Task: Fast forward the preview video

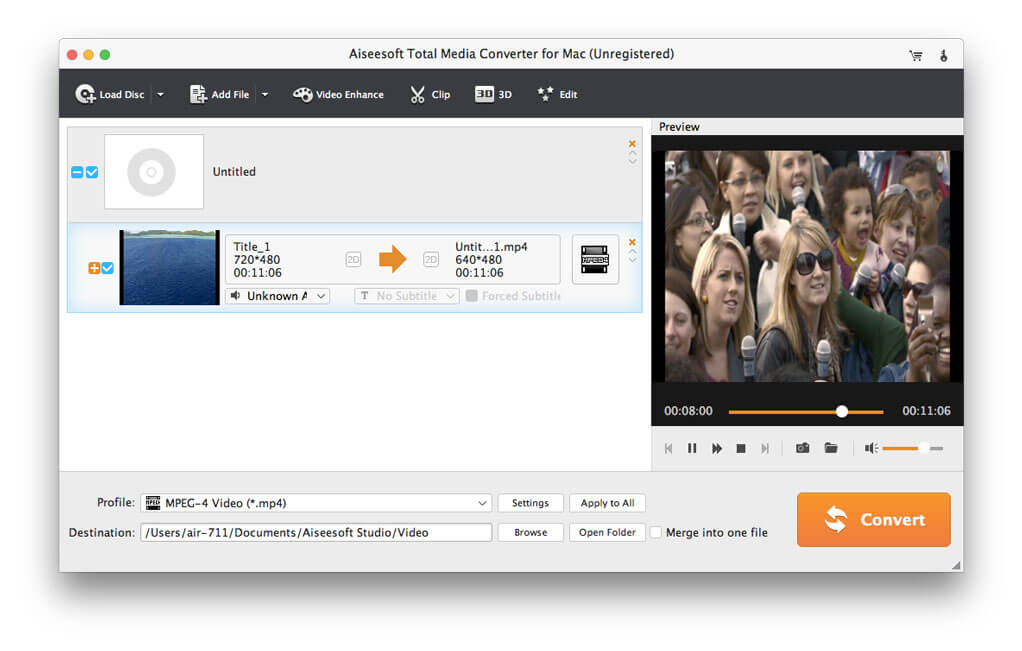Action: click(x=717, y=448)
